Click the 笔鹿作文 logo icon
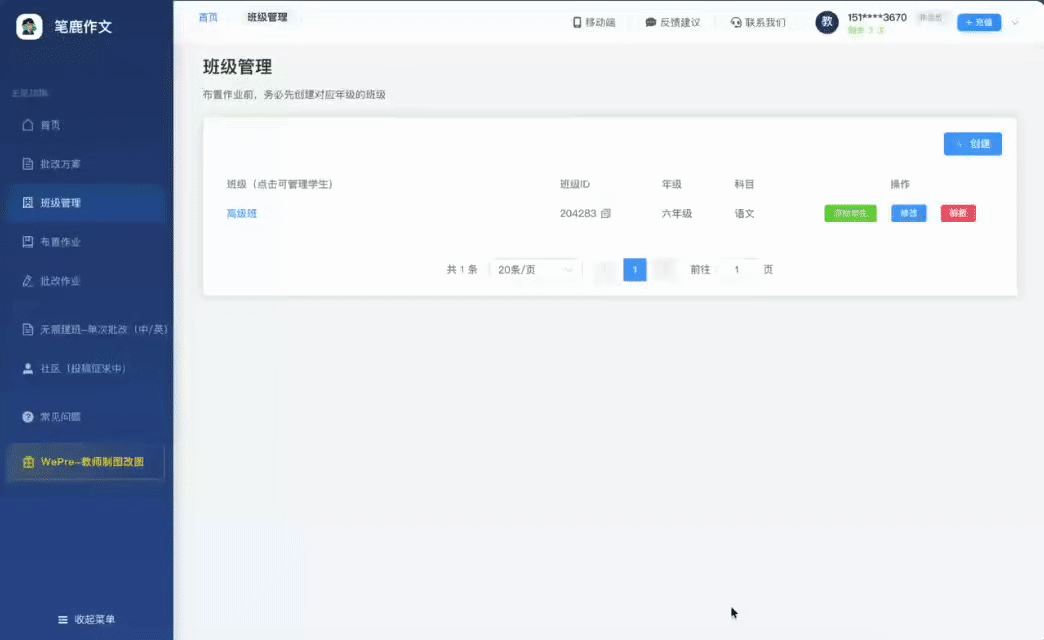Screen dimensions: 1044x640 point(29,27)
